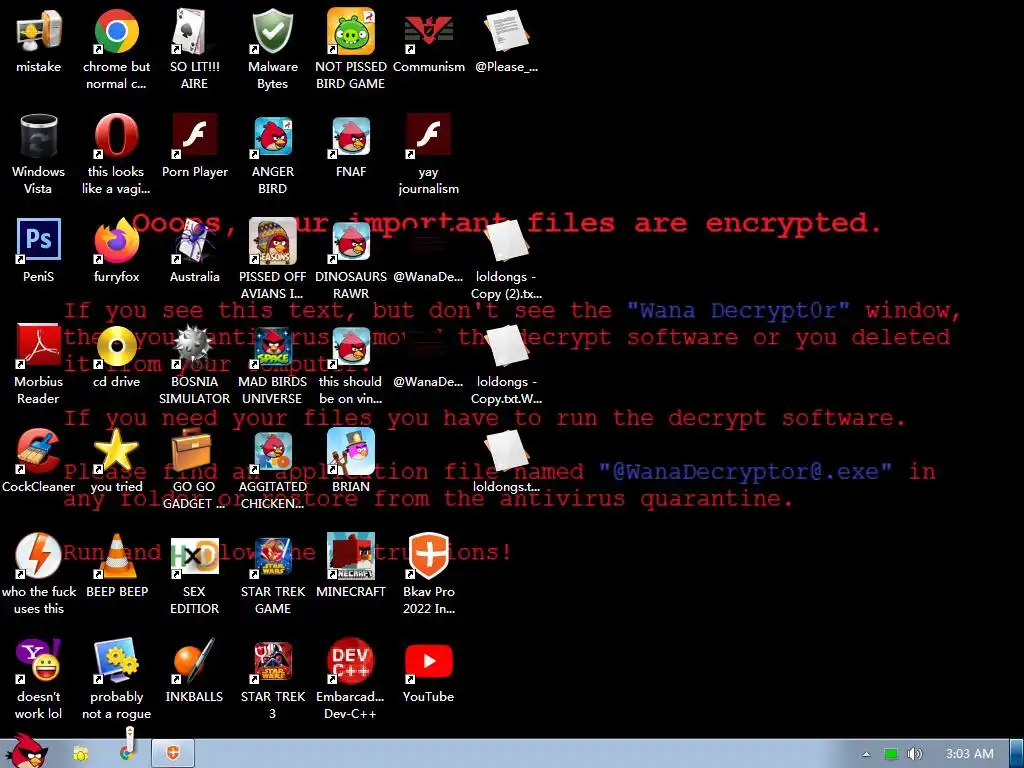Viewport: 1024px width, 768px height.
Task: Select the 'loldongs - Copy (2).tx...' file
Action: coord(507,242)
